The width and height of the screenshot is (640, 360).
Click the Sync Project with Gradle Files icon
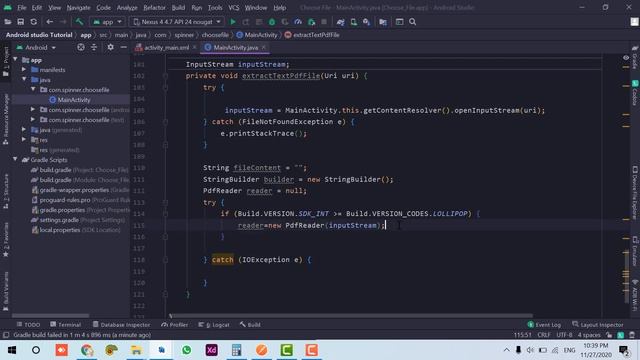[340, 22]
